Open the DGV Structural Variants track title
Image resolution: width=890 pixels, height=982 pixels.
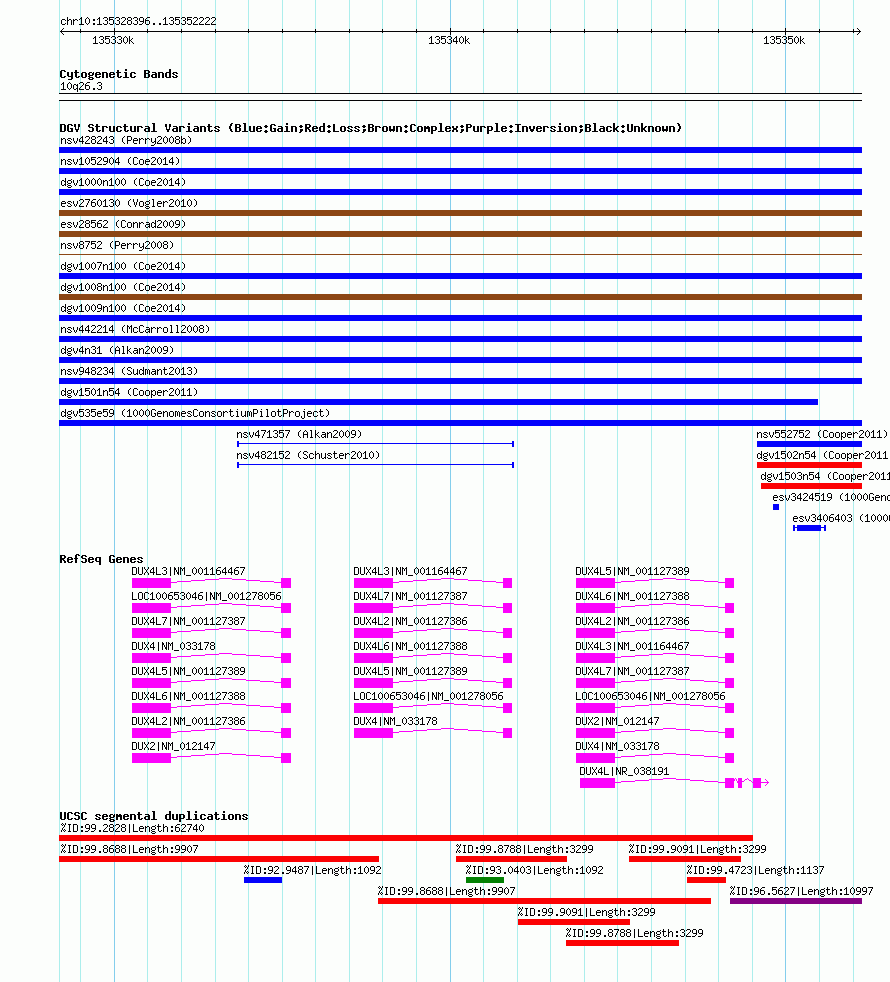click(x=371, y=128)
